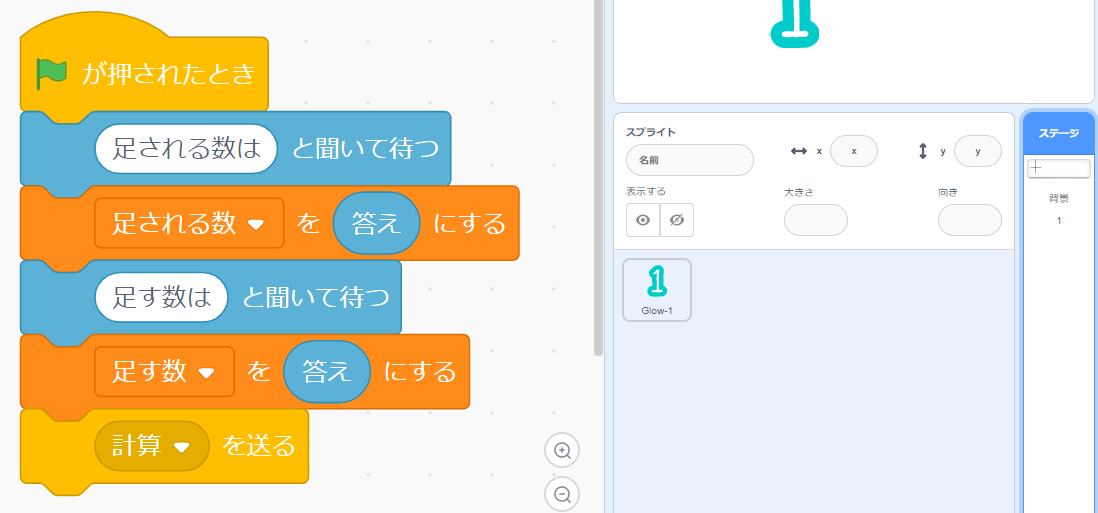Screen dimensions: 1098x513
Task: Click the zoom out magnifier icon
Action: tap(562, 494)
